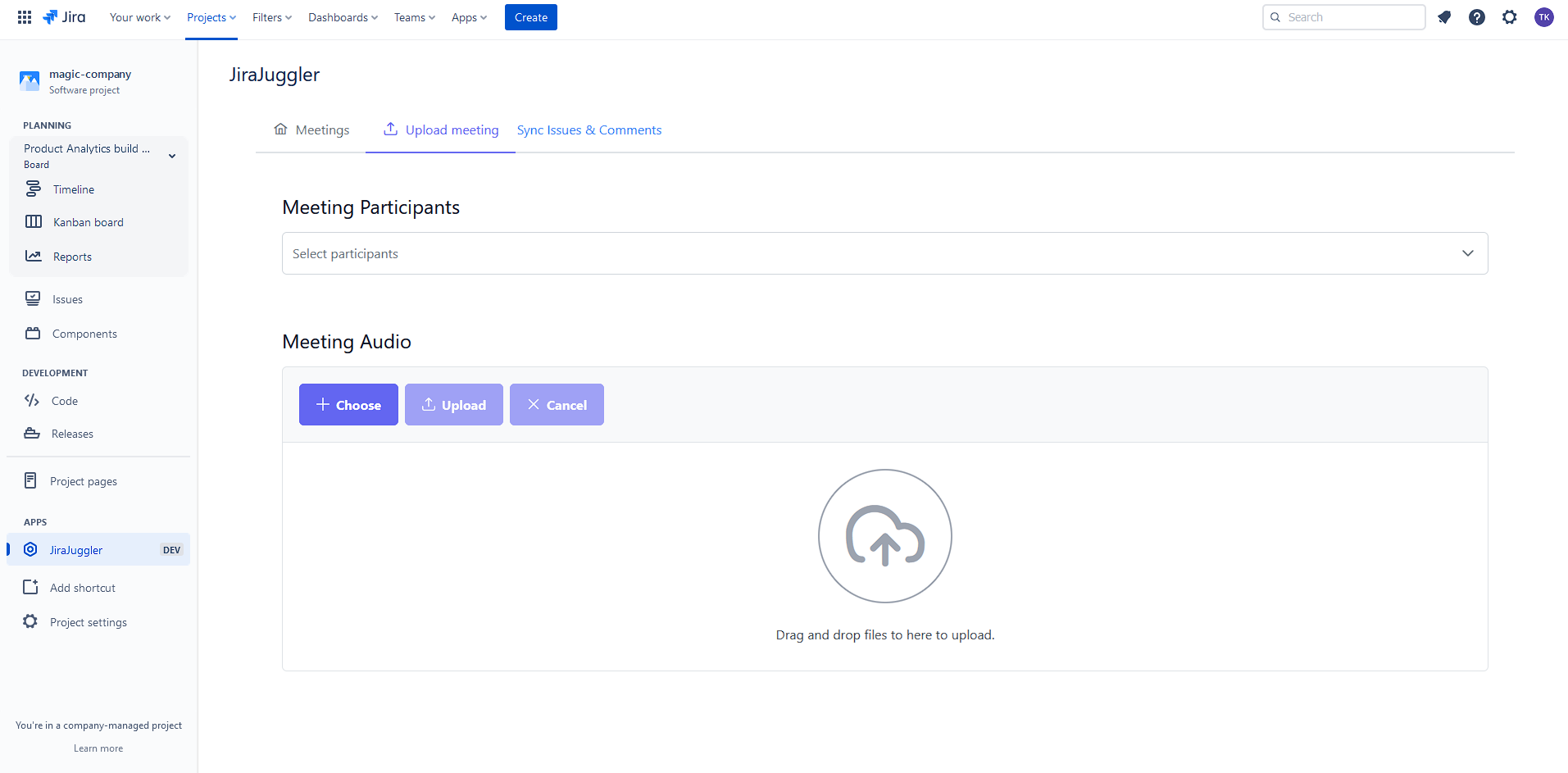Click the Kanban board icon
Viewport: 1568px width, 773px height.
(x=34, y=221)
